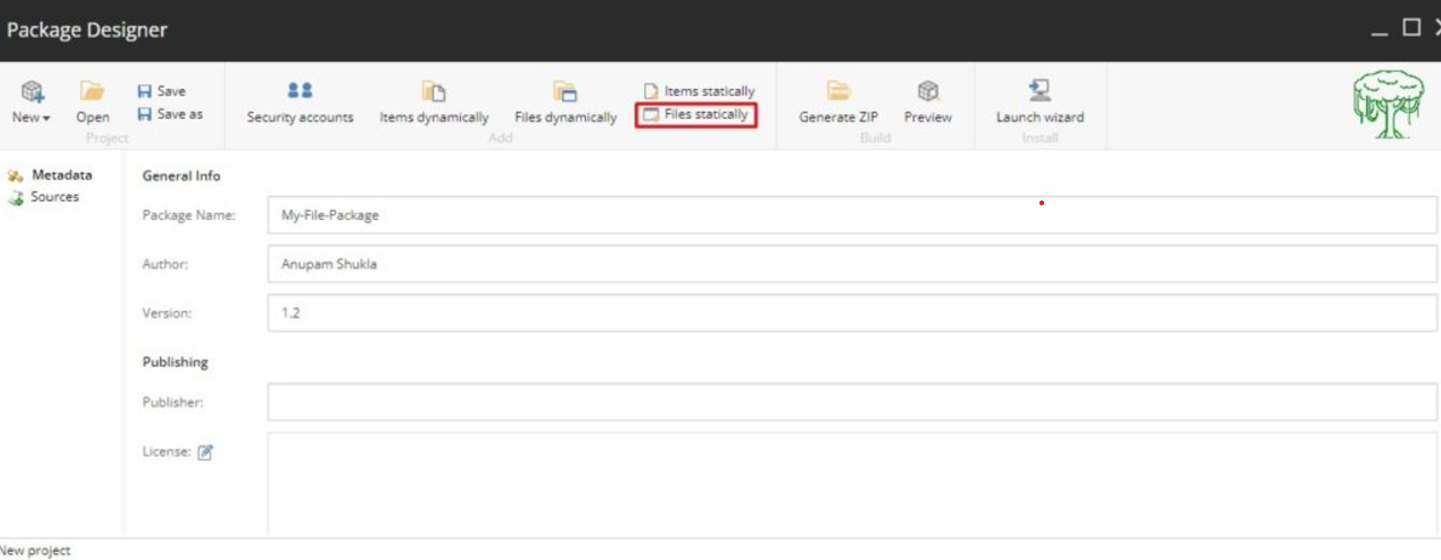
Task: Click the Open project folder icon
Action: (92, 91)
